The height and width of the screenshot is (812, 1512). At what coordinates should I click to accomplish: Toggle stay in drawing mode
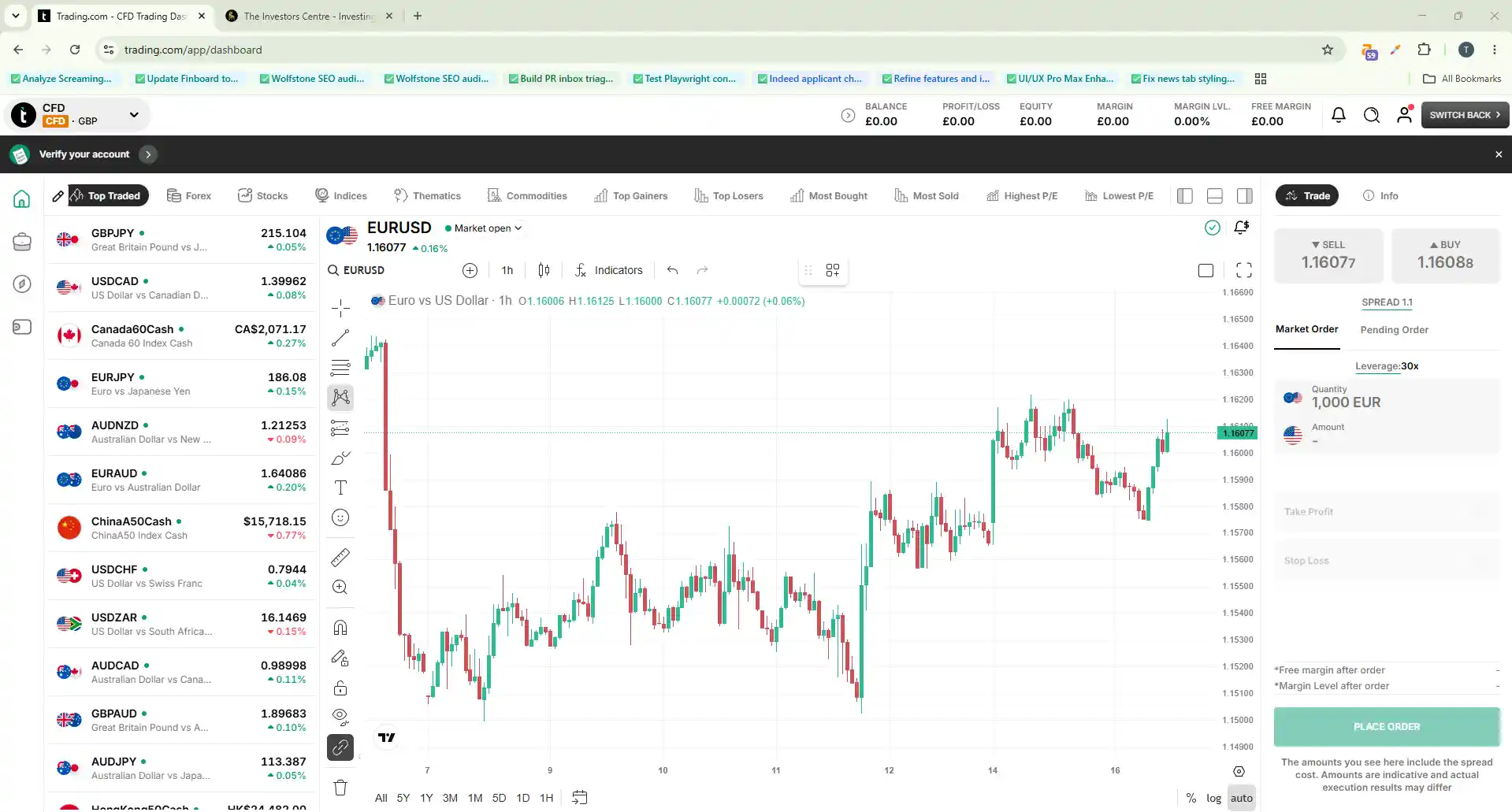click(340, 658)
